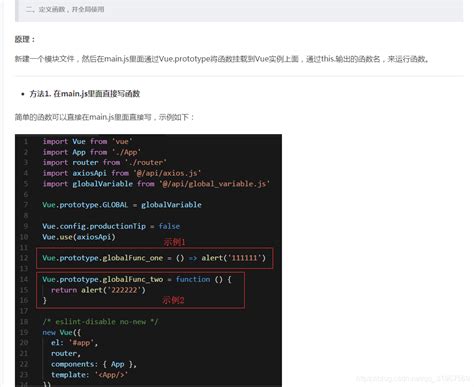Viewport: 474px width, 387px height.
Task: Click the comment "/* eslint-disable no-new */"
Action: click(x=100, y=322)
